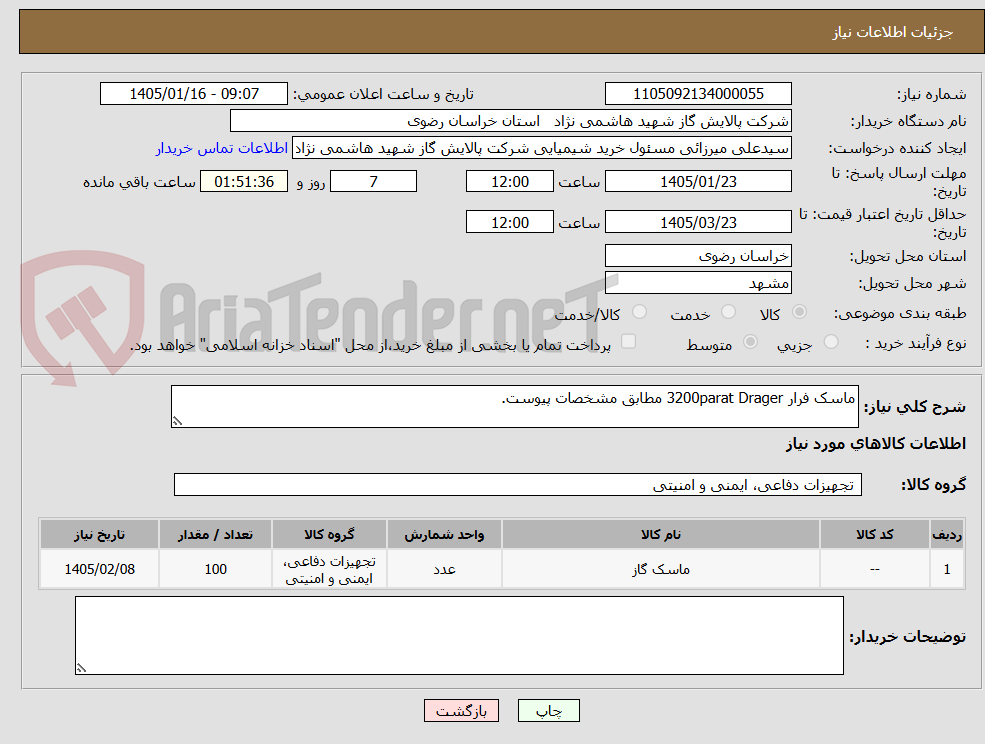985x744 pixels.
Task: Click the واحد شمارش column header
Action: pyautogui.click(x=444, y=535)
